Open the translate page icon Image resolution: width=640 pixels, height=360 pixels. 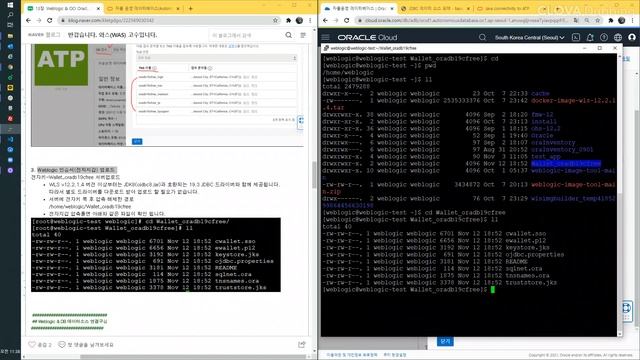pos(576,20)
